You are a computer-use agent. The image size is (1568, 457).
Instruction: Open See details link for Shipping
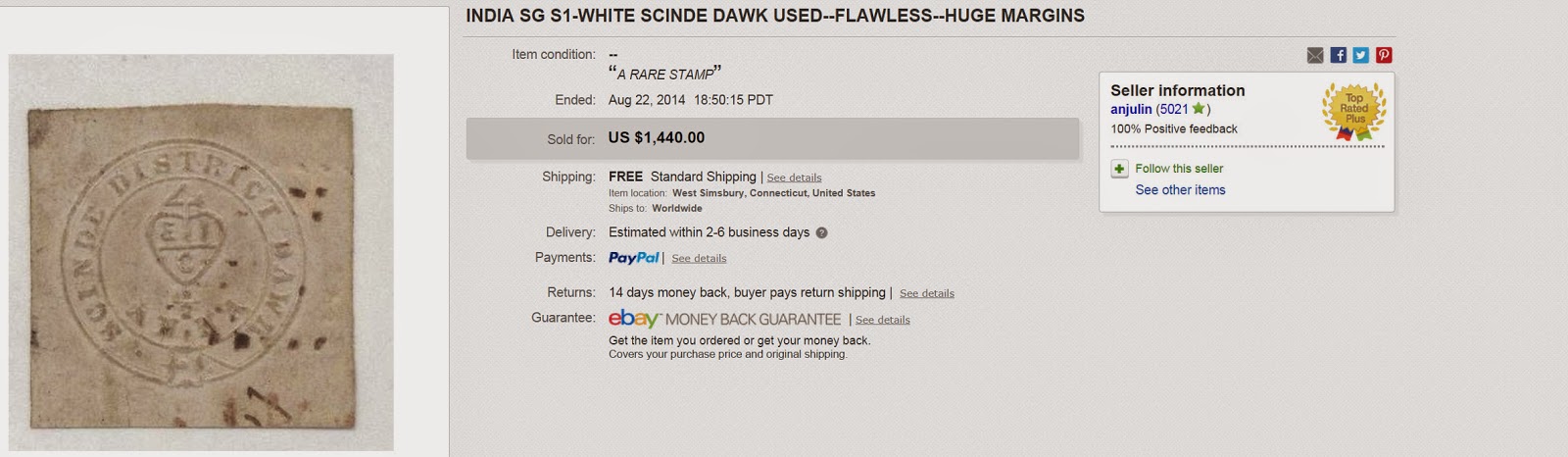tap(794, 178)
